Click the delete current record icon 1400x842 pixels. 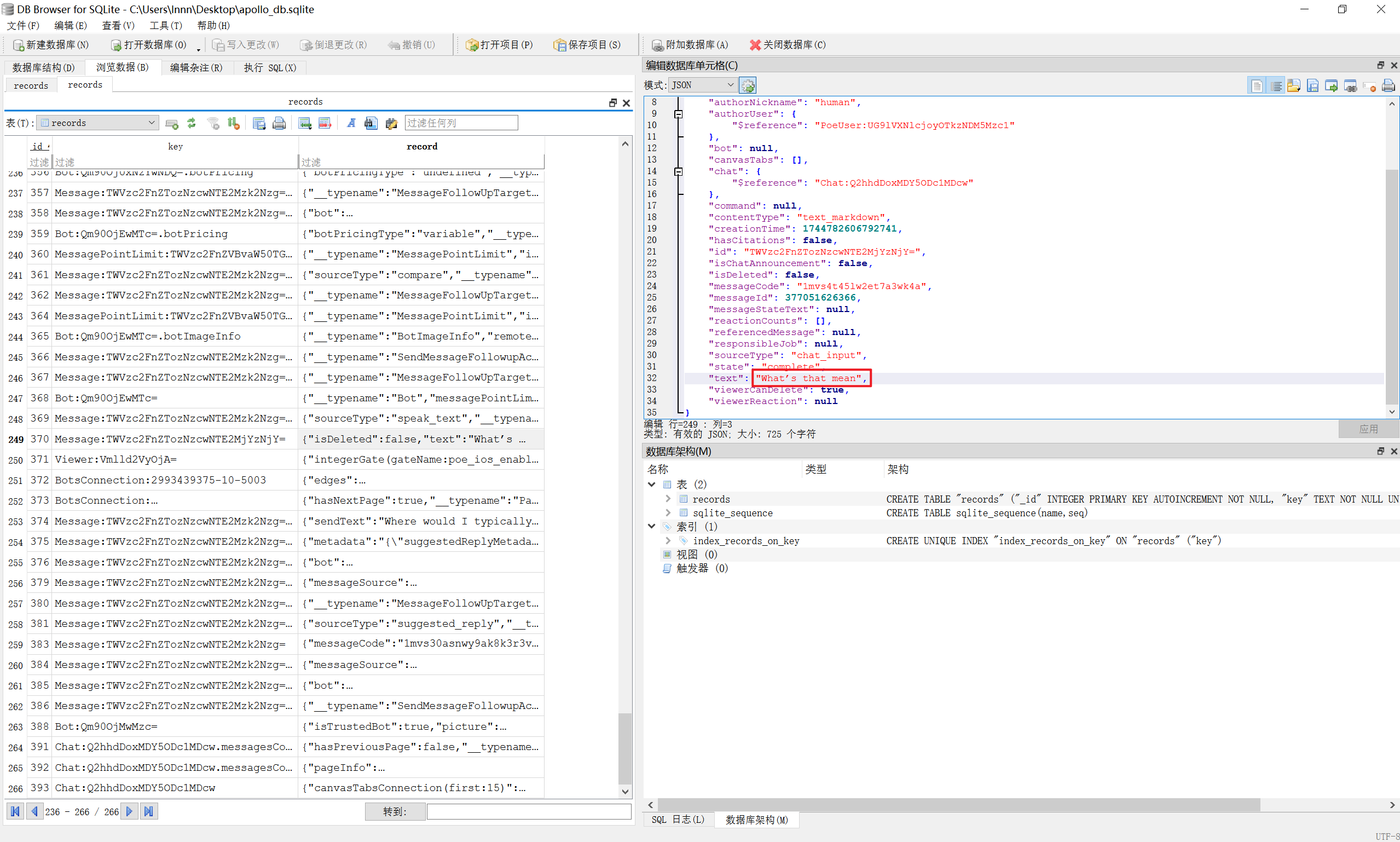325,123
